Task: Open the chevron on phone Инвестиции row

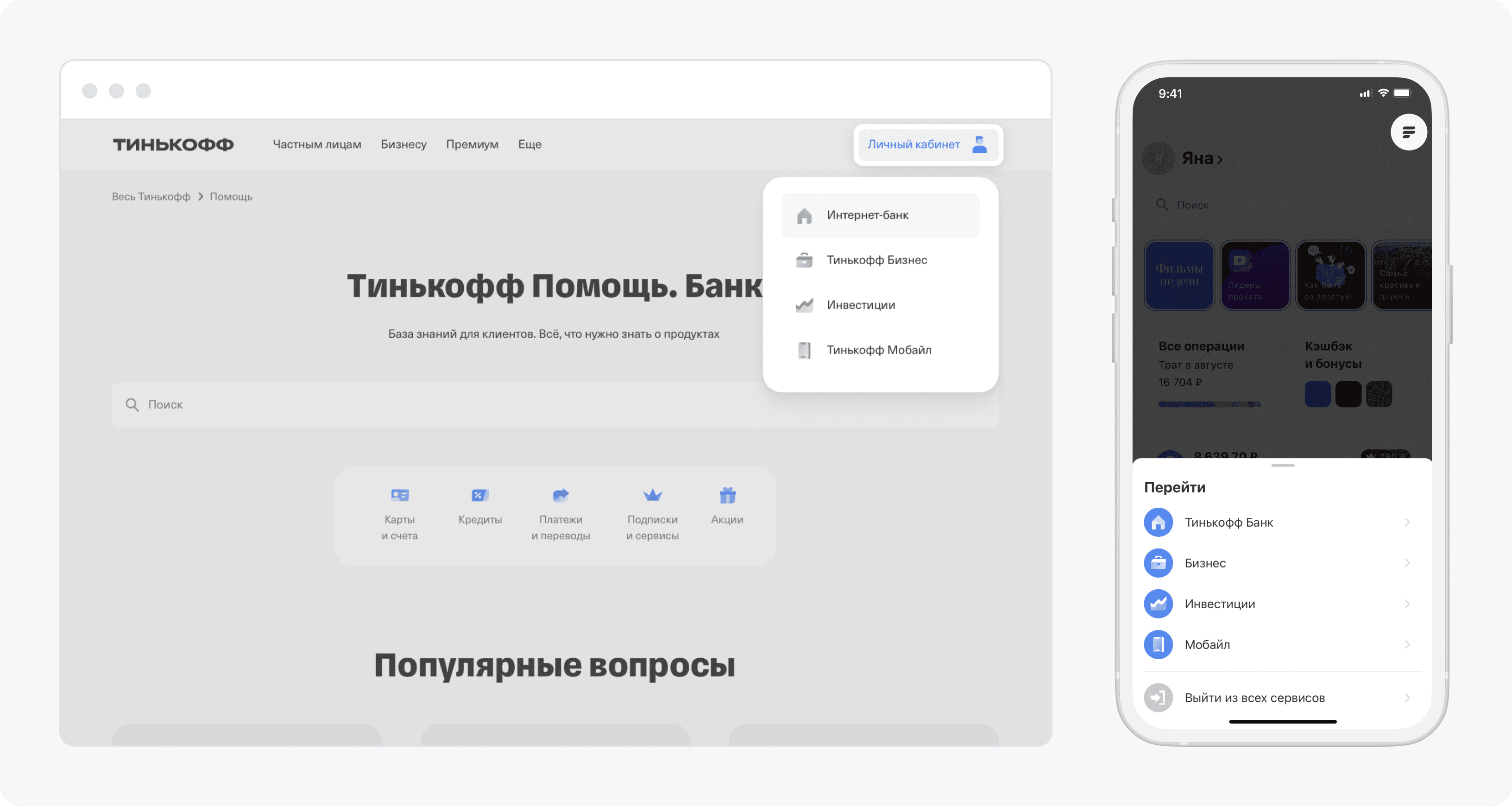Action: 1407,604
